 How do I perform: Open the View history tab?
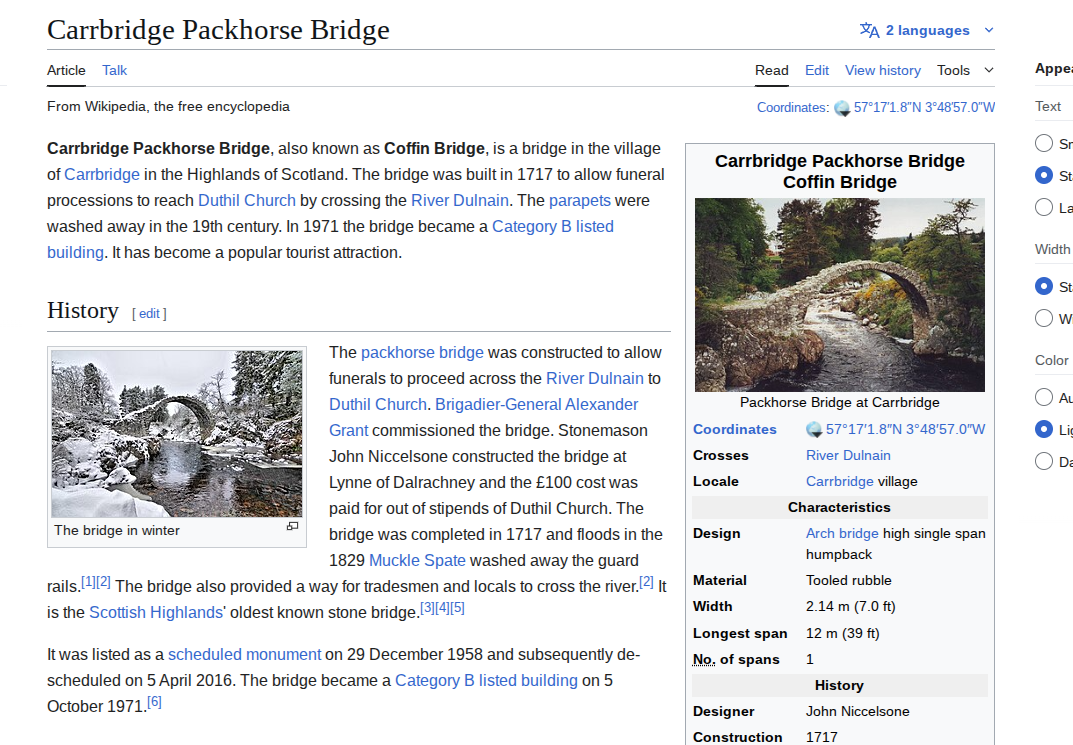pyautogui.click(x=882, y=70)
